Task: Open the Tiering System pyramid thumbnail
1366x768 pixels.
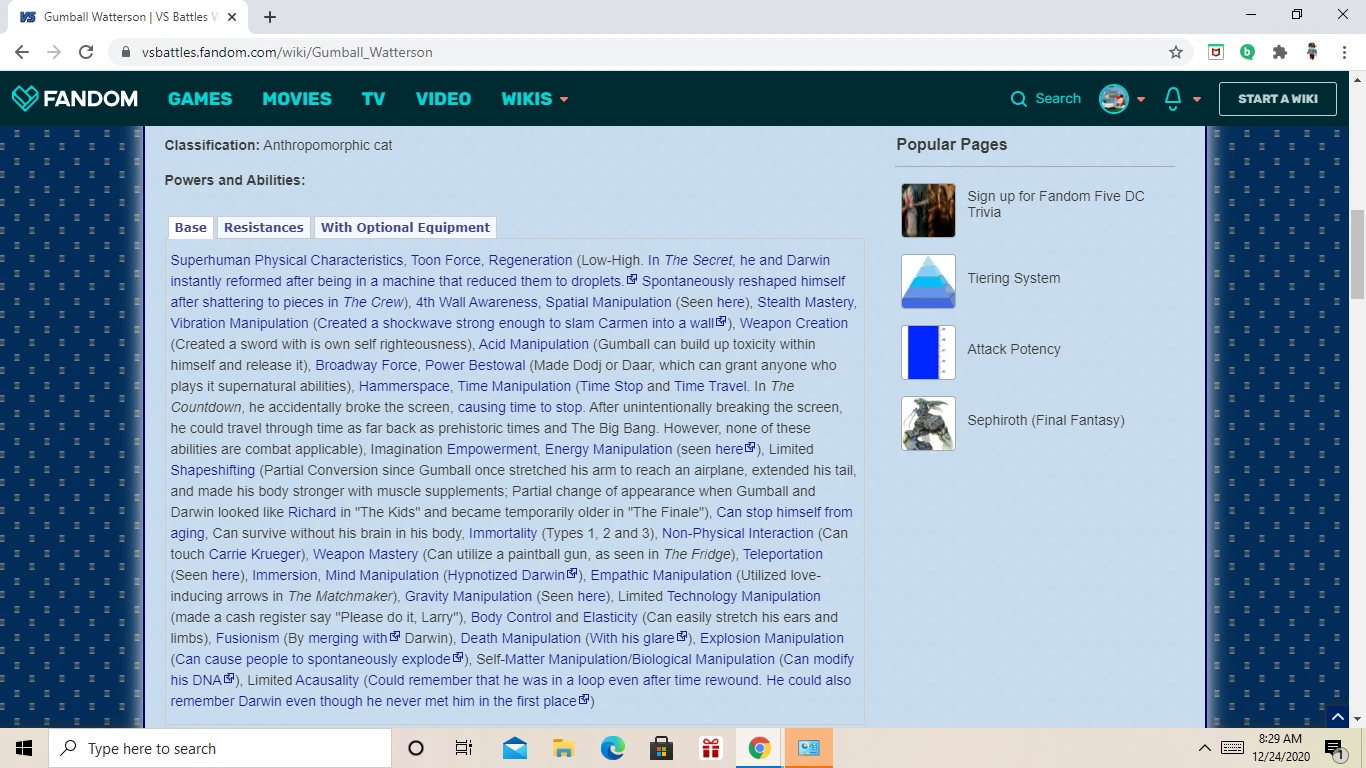Action: pyautogui.click(x=928, y=281)
